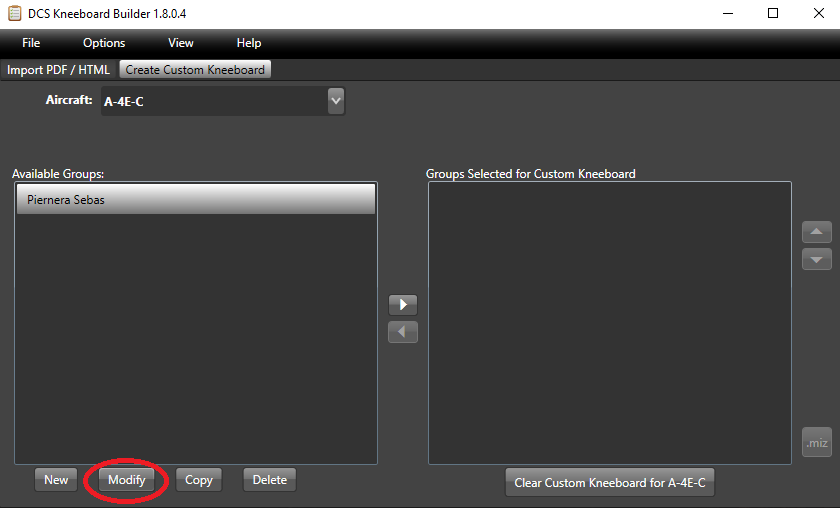Open the Help menu
The width and height of the screenshot is (840, 508).
(x=249, y=43)
